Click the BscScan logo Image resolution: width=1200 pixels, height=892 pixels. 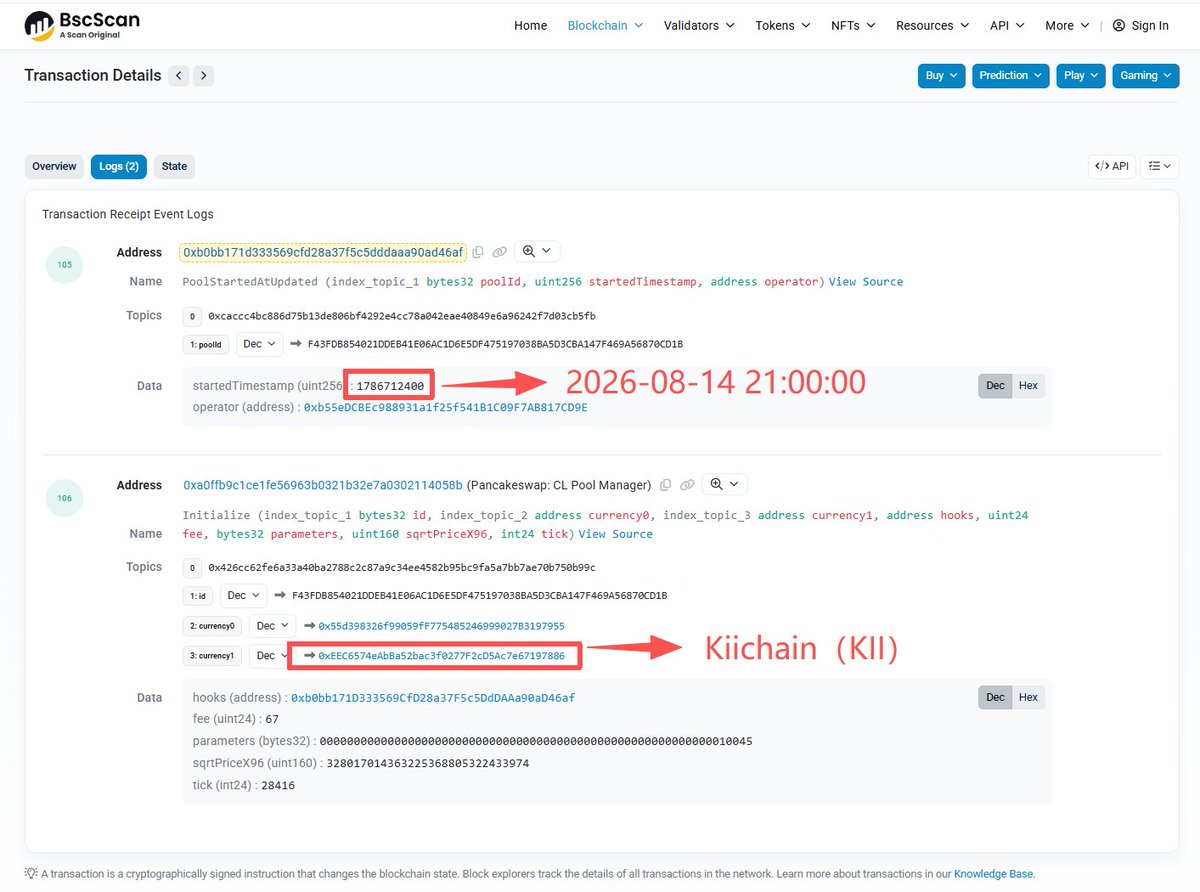click(x=82, y=25)
